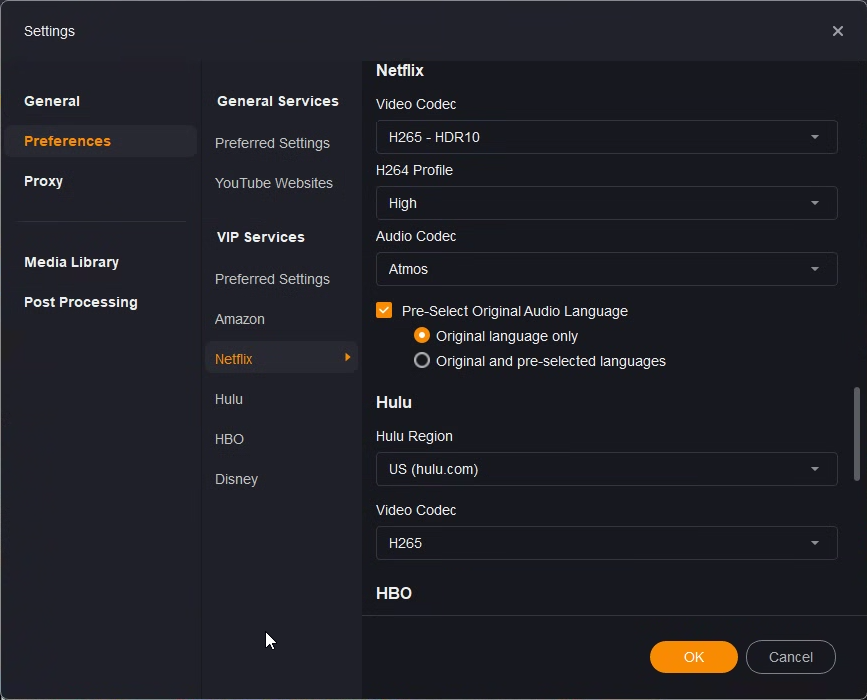Open the Proxy settings section

(x=44, y=181)
